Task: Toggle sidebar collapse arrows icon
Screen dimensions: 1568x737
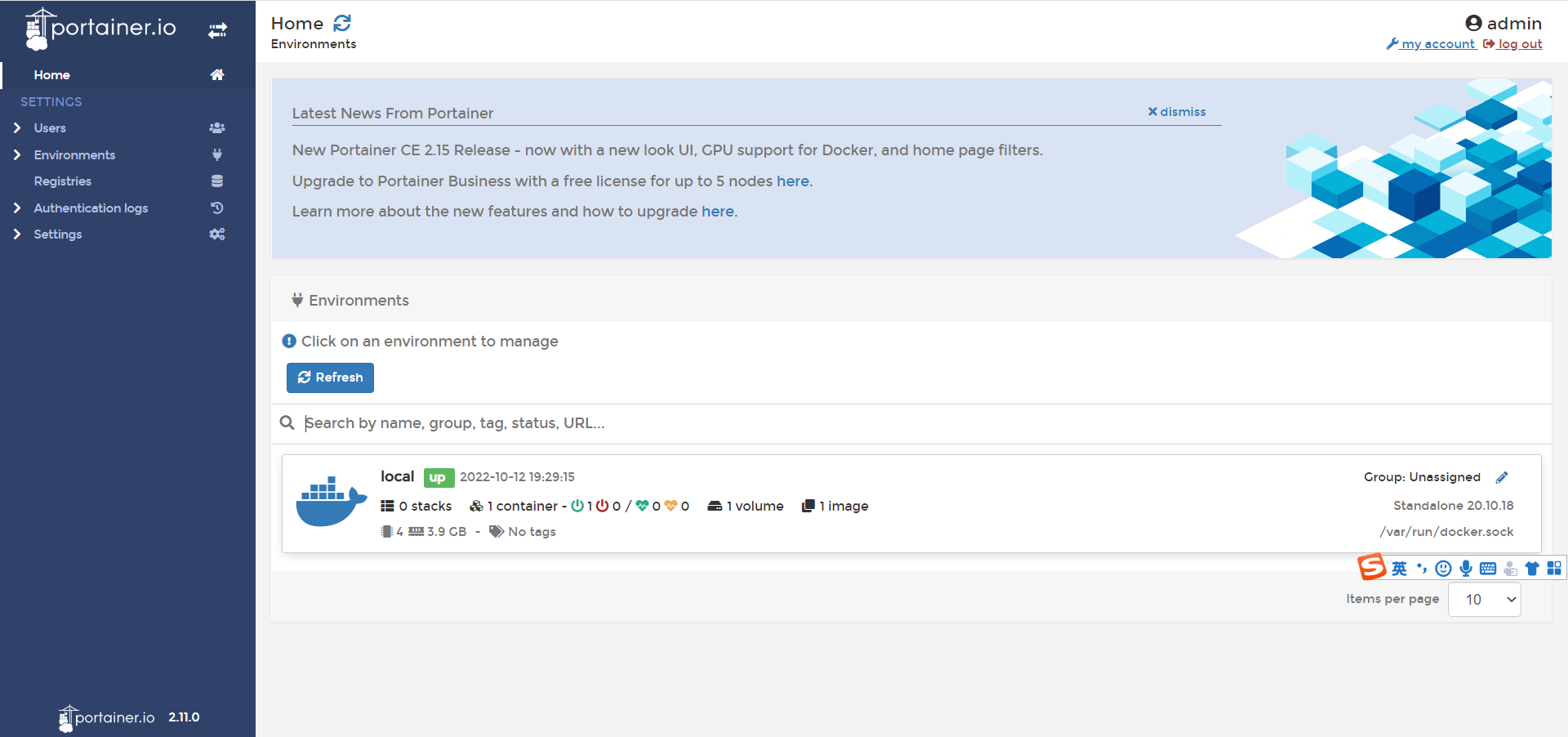Action: (x=217, y=31)
